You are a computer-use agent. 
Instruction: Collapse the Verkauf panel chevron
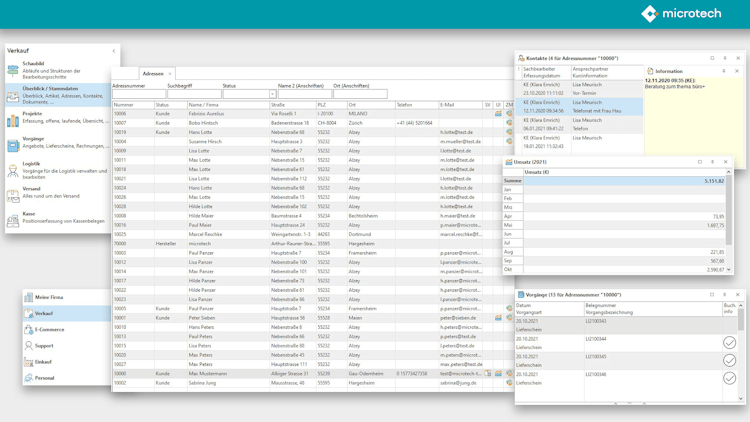(x=113, y=50)
